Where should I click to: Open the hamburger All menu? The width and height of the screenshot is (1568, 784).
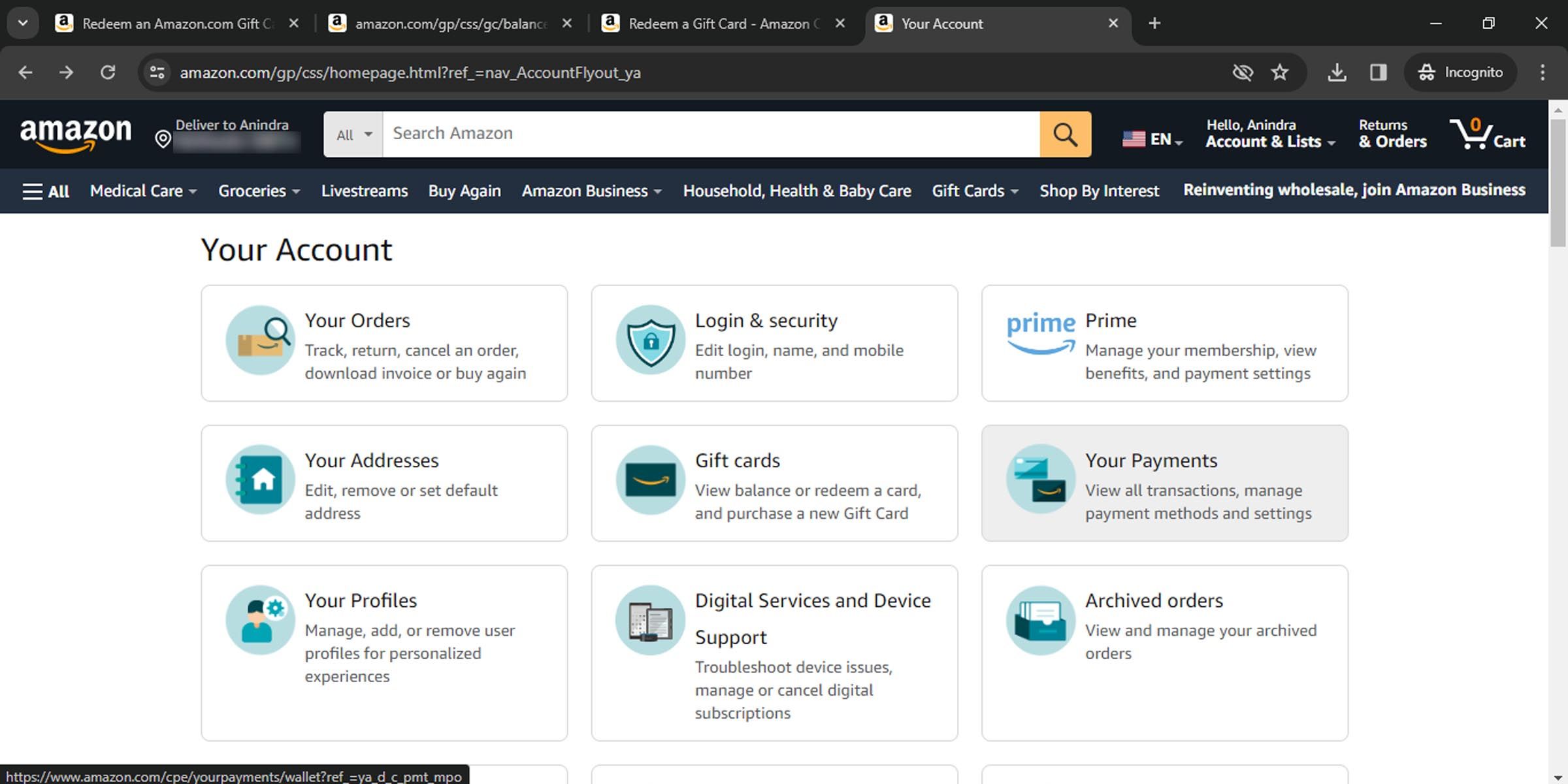click(x=44, y=191)
